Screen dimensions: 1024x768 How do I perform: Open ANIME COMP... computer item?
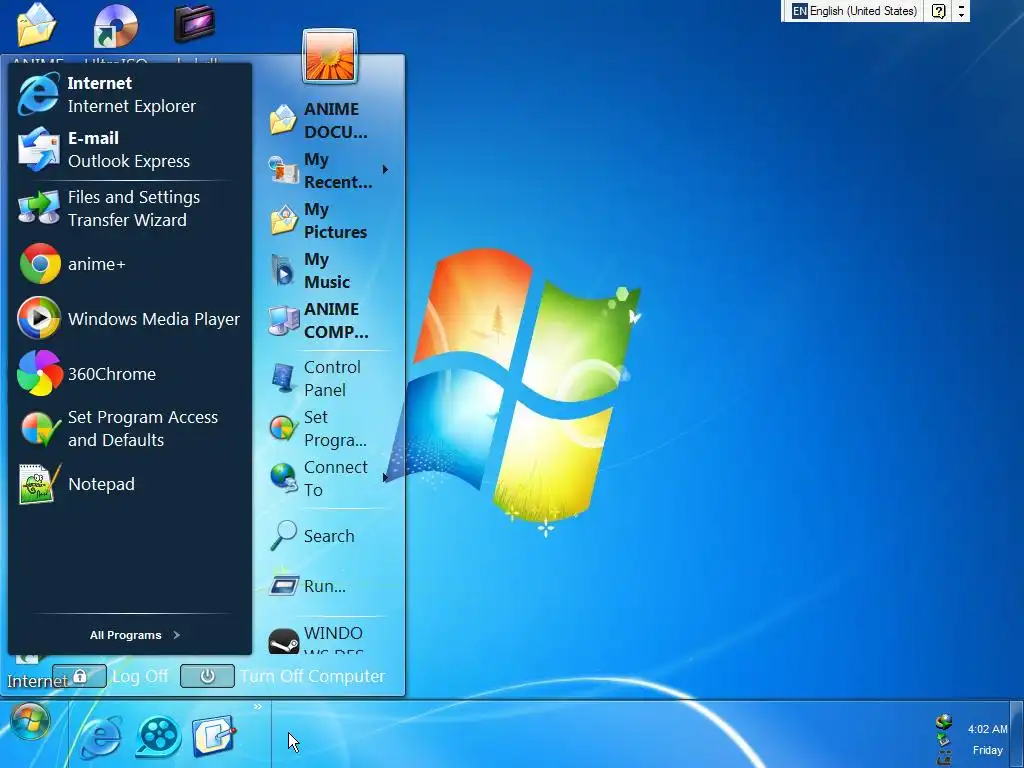[328, 321]
